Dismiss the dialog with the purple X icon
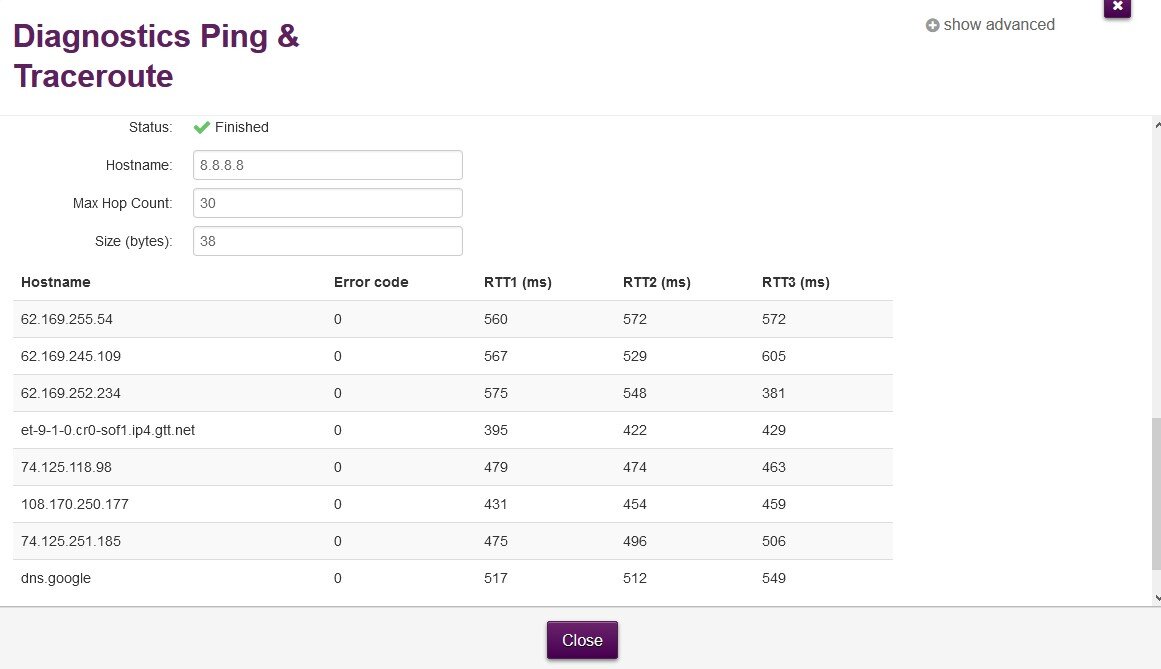This screenshot has width=1161, height=669. click(x=1117, y=6)
